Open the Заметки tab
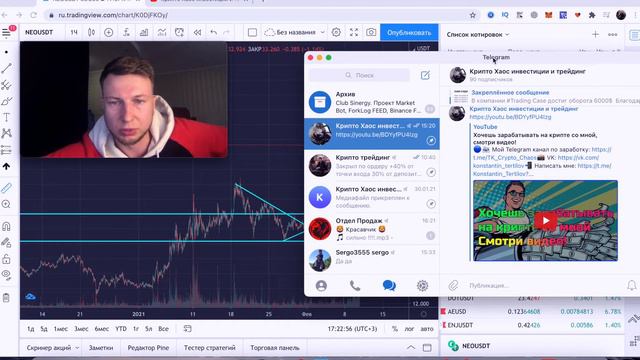This screenshot has width=640, height=360. tap(101, 348)
